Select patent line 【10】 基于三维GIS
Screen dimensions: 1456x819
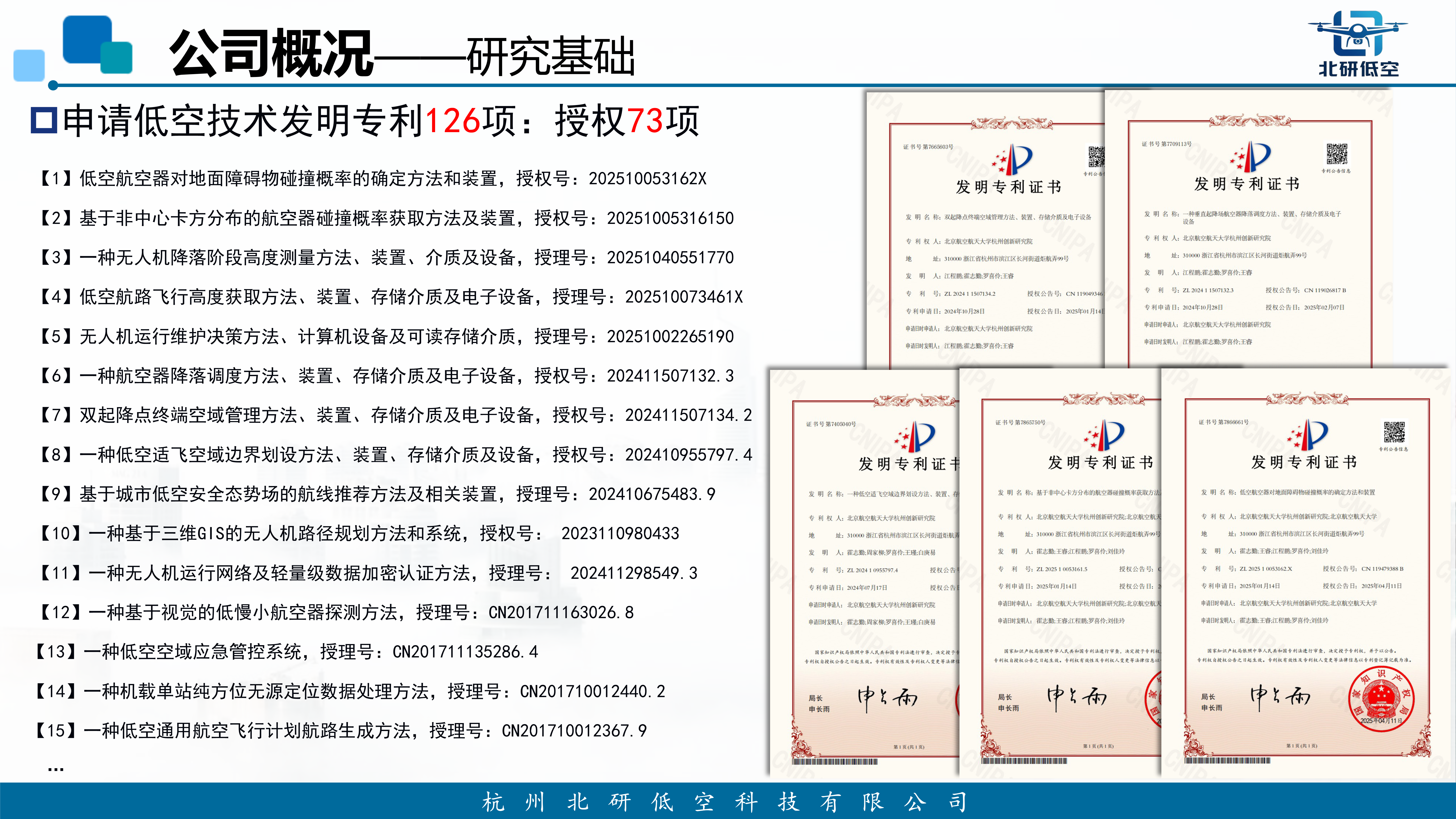(x=357, y=533)
